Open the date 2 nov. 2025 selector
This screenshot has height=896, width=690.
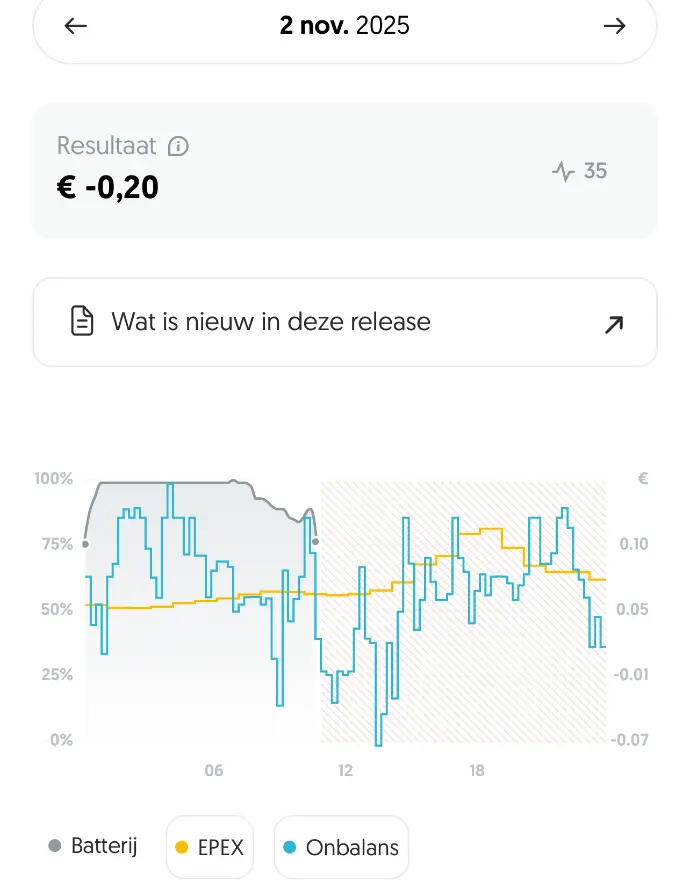[x=345, y=26]
